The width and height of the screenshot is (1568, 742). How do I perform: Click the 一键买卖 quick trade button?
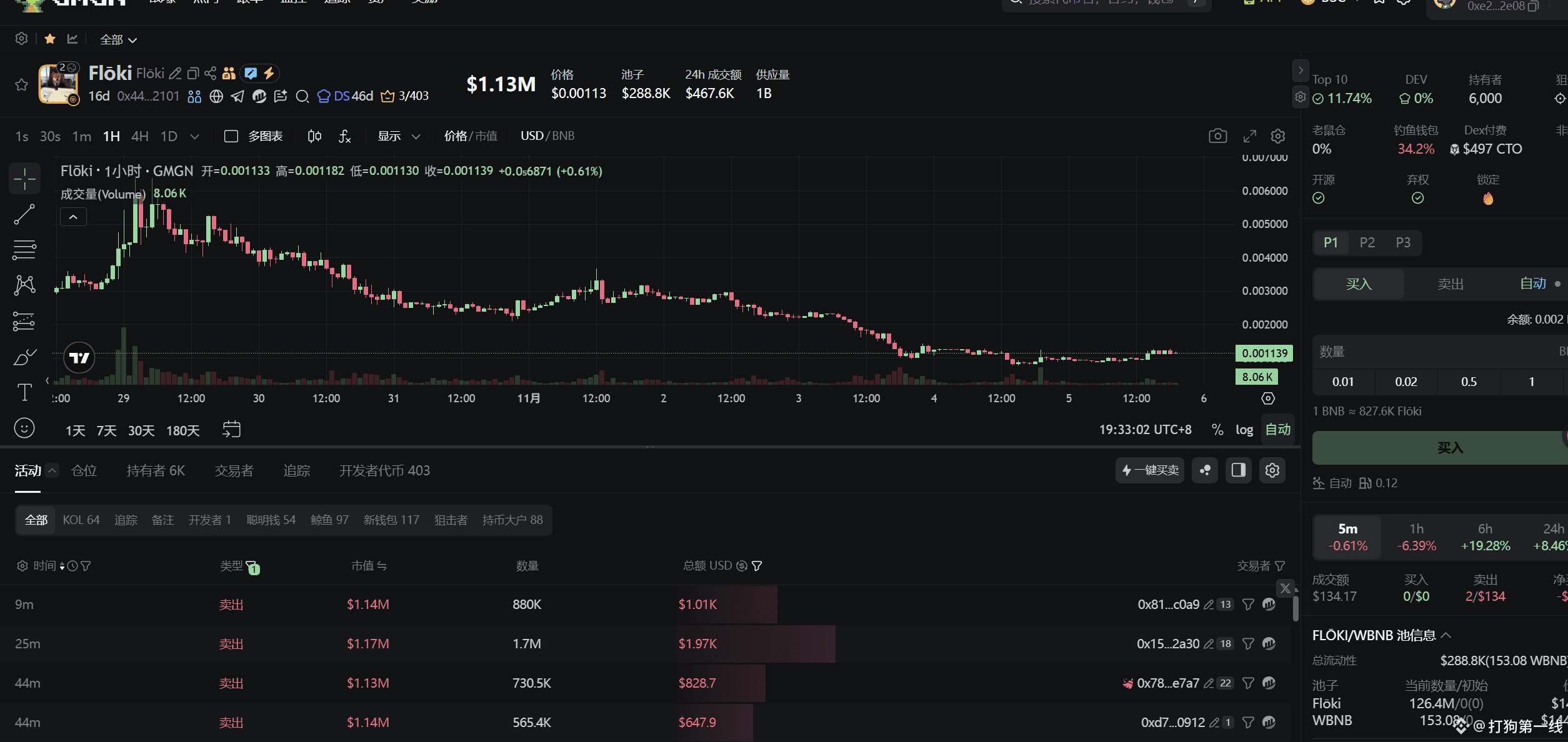click(x=1150, y=470)
